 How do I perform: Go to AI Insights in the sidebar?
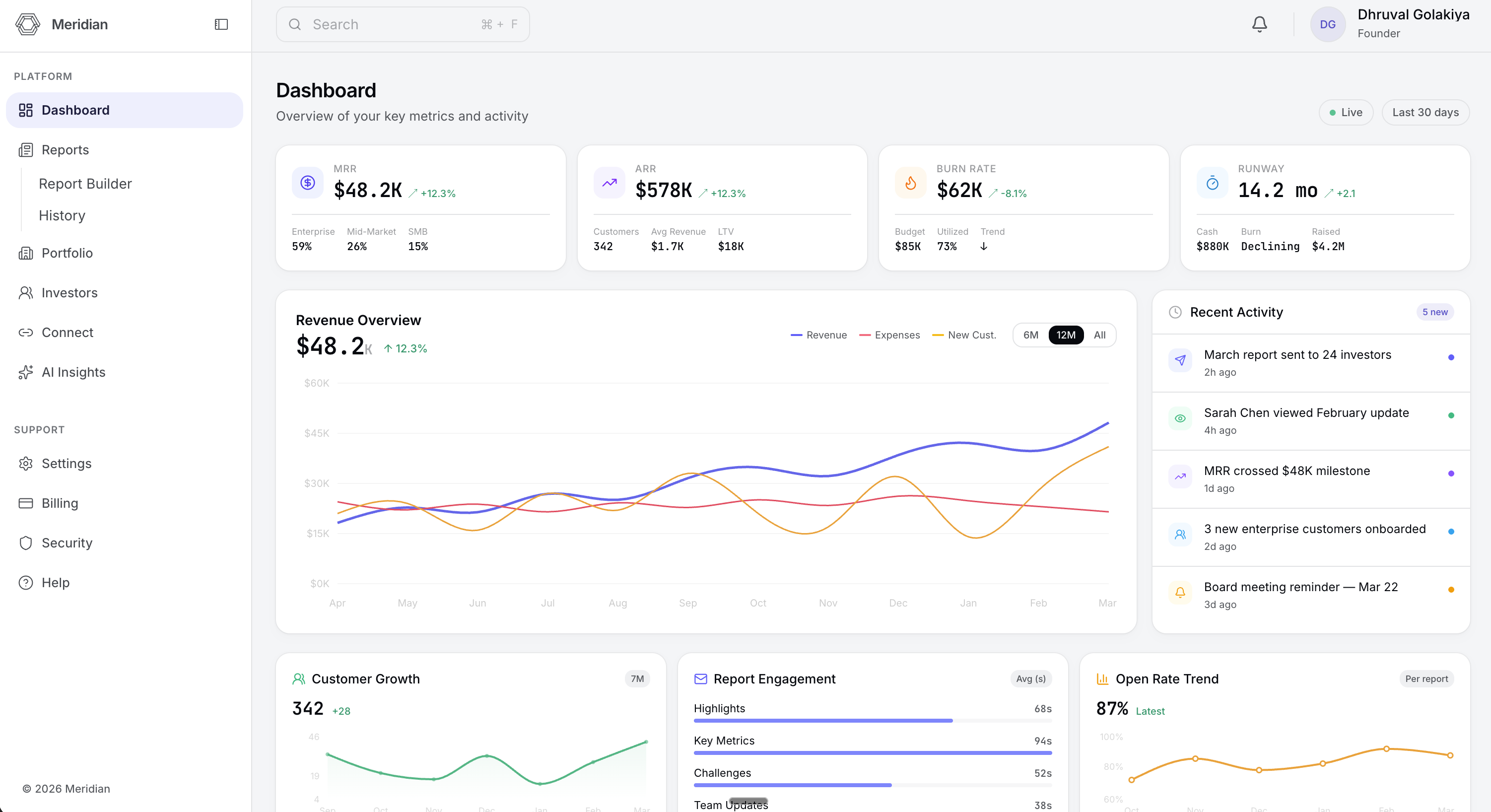[x=73, y=372]
